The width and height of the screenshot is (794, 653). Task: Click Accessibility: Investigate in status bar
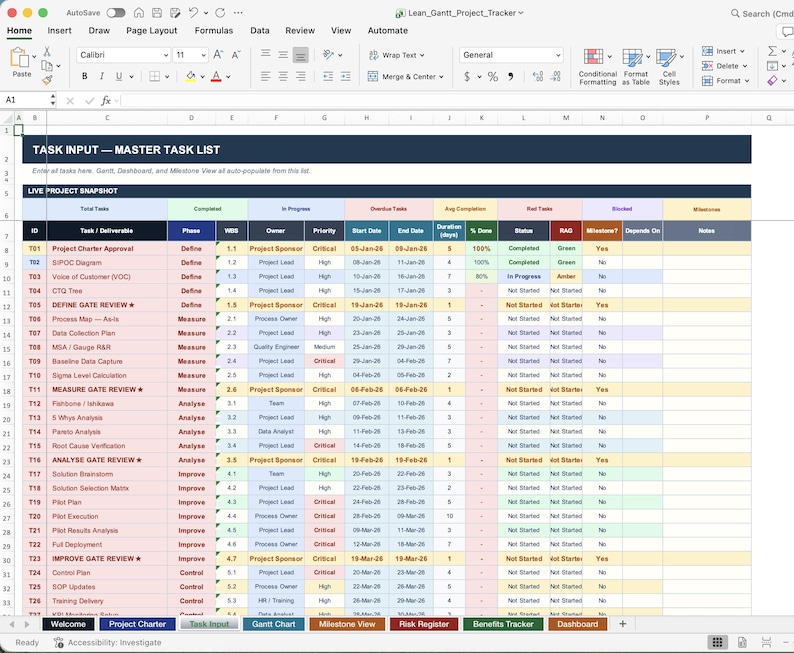click(107, 642)
